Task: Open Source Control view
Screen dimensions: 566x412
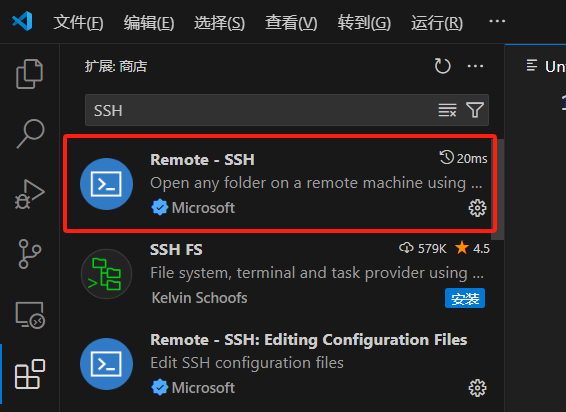Action: click(x=30, y=254)
